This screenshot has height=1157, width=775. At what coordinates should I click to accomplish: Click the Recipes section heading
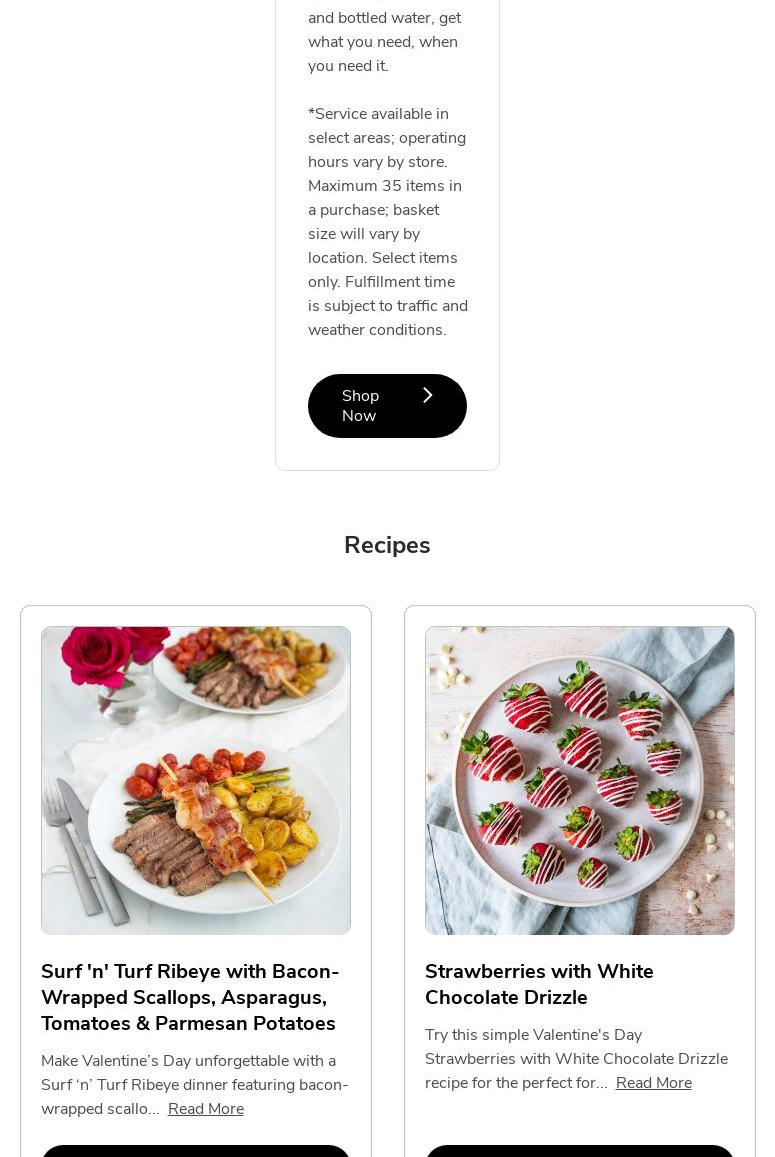387,545
